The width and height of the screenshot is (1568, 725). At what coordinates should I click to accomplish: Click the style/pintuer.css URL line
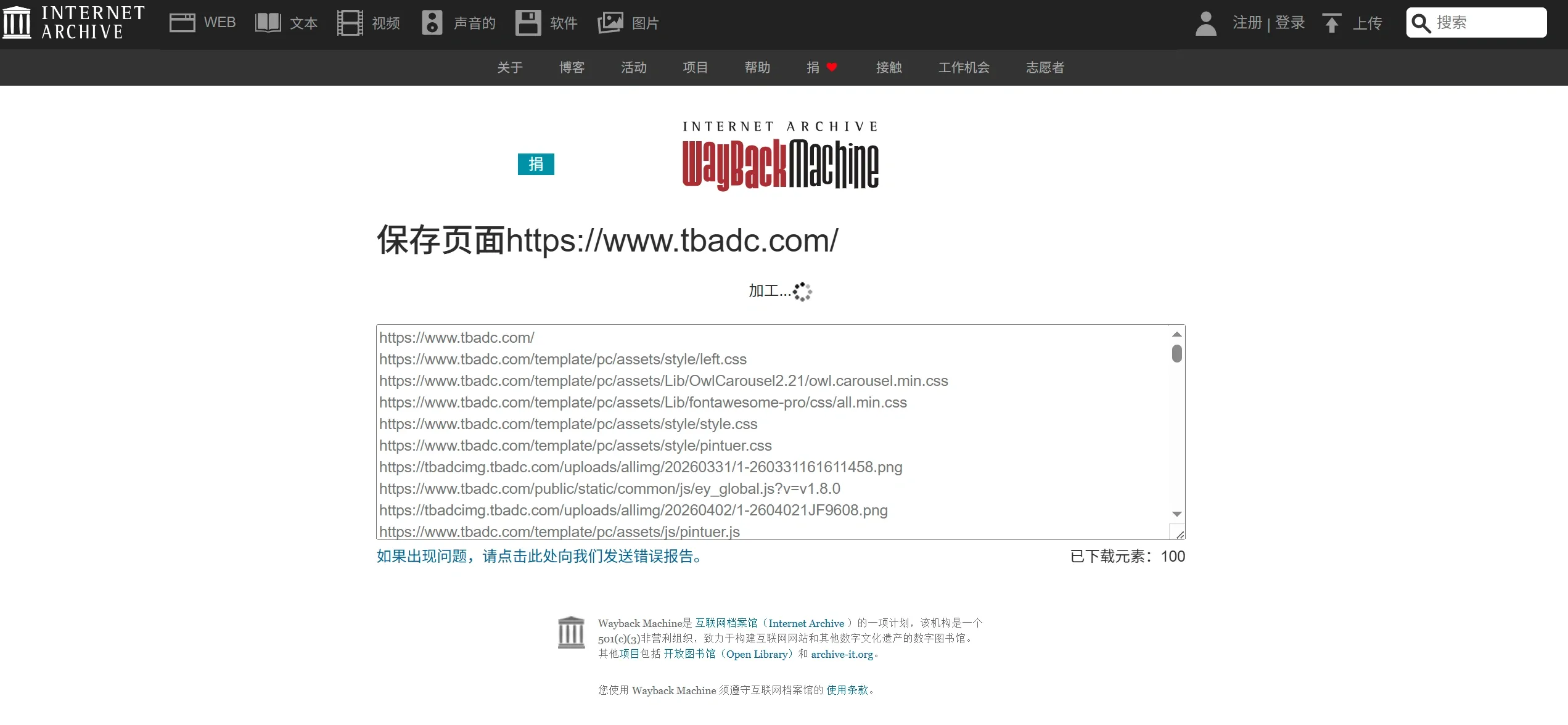tap(575, 446)
